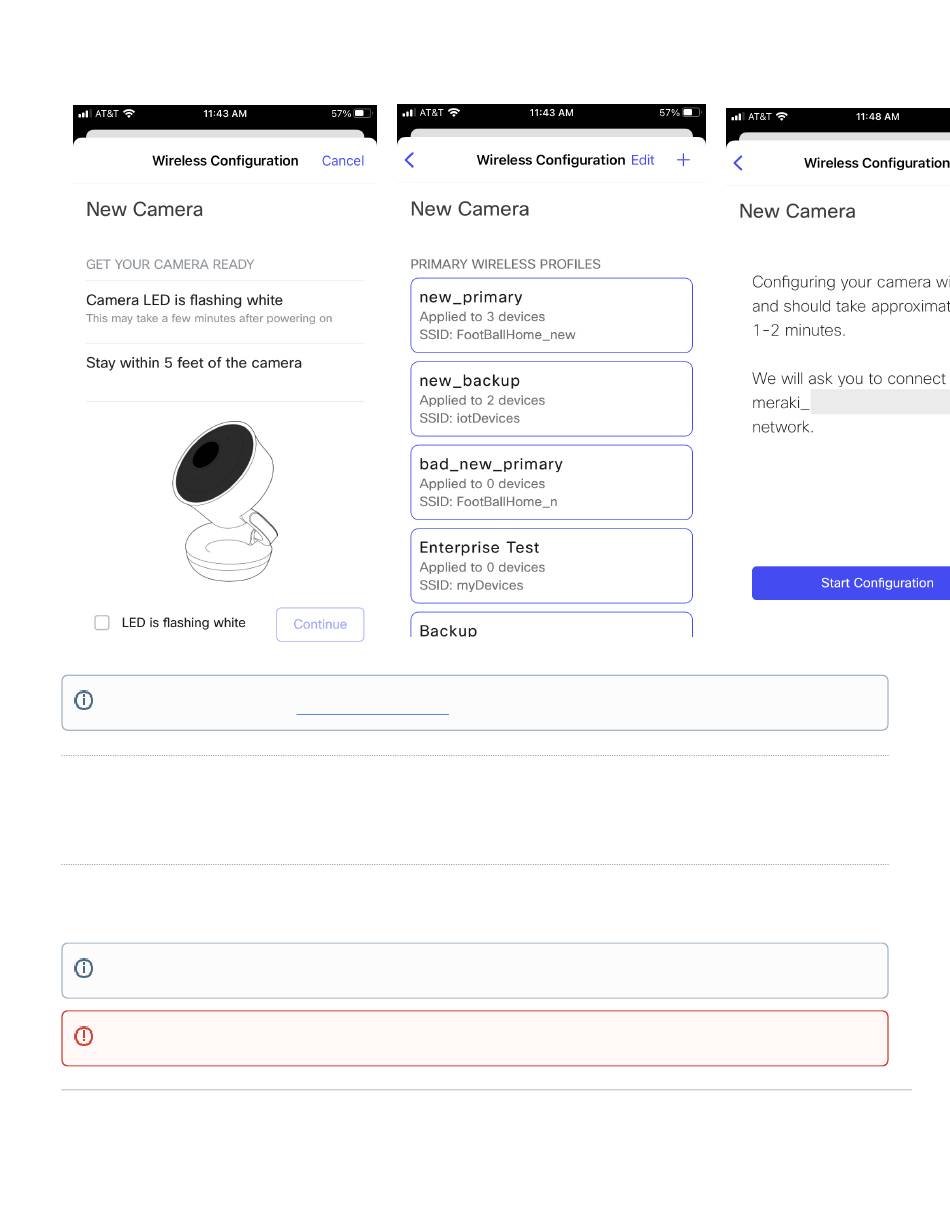Tap back chevron on configuring camera screen

(738, 163)
